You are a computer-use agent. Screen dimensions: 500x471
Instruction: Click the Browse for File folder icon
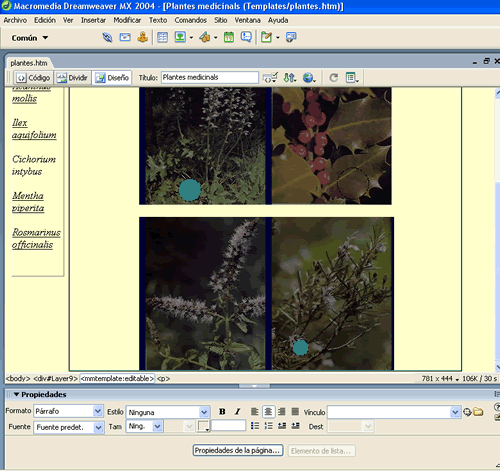(478, 412)
